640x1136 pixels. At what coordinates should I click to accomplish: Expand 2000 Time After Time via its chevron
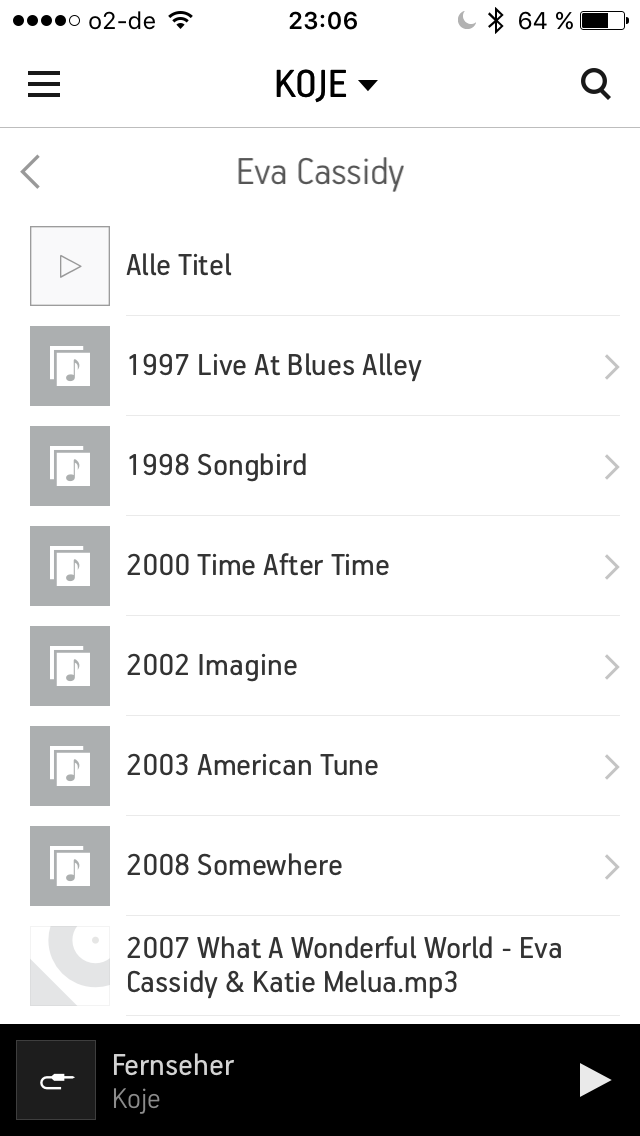coord(611,567)
